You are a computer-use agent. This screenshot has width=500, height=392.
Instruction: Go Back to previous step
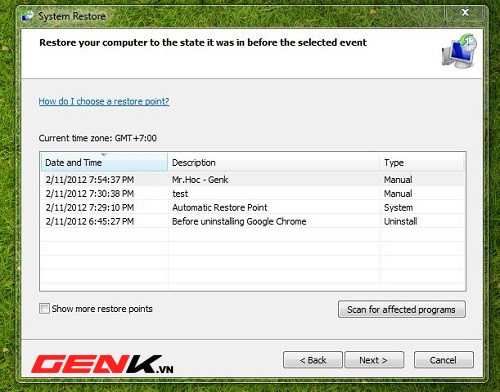tap(313, 360)
